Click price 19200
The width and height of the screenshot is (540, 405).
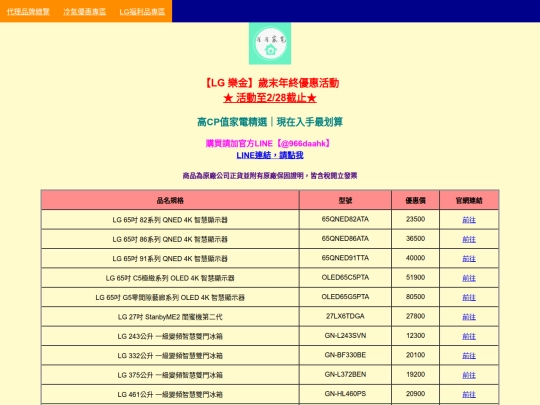[415, 374]
